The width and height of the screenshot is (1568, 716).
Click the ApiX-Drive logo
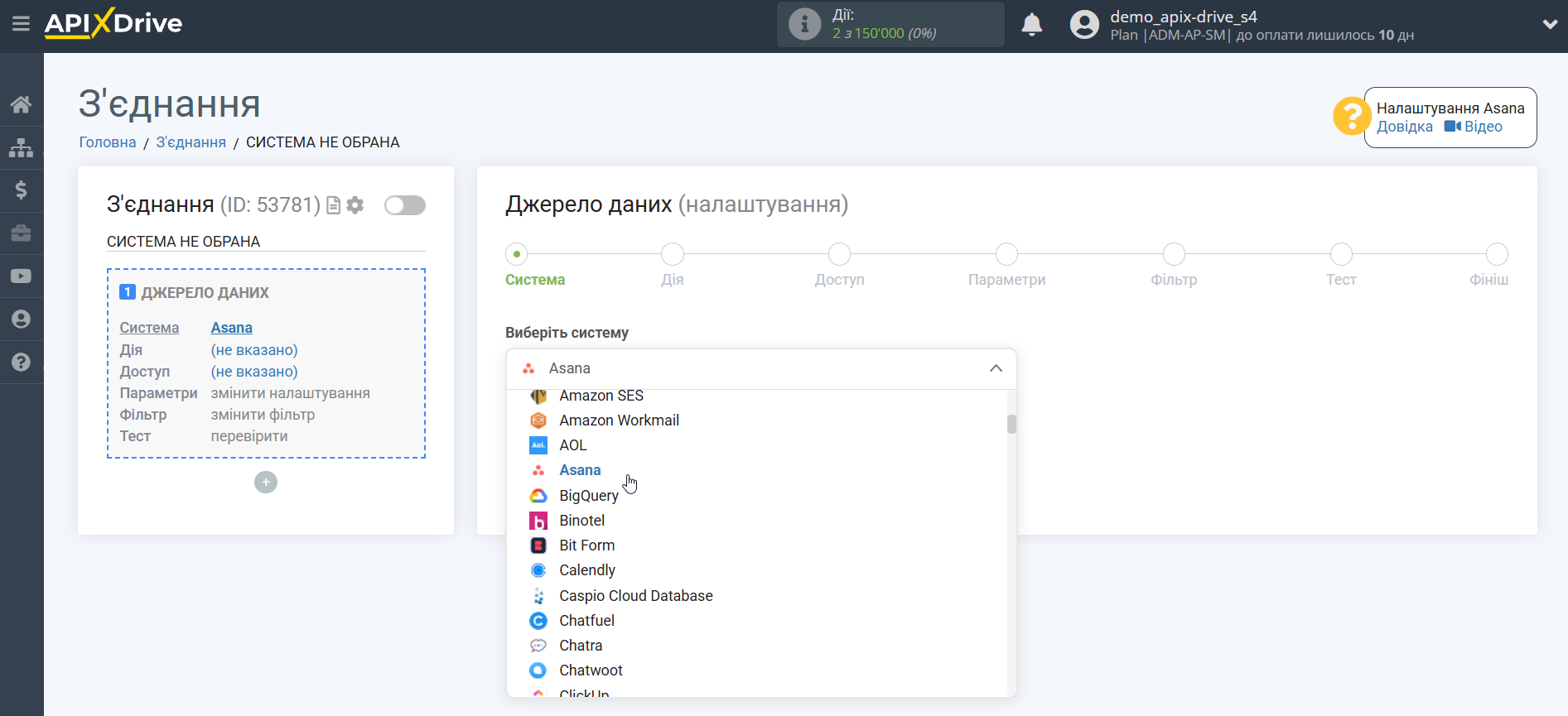tap(113, 23)
